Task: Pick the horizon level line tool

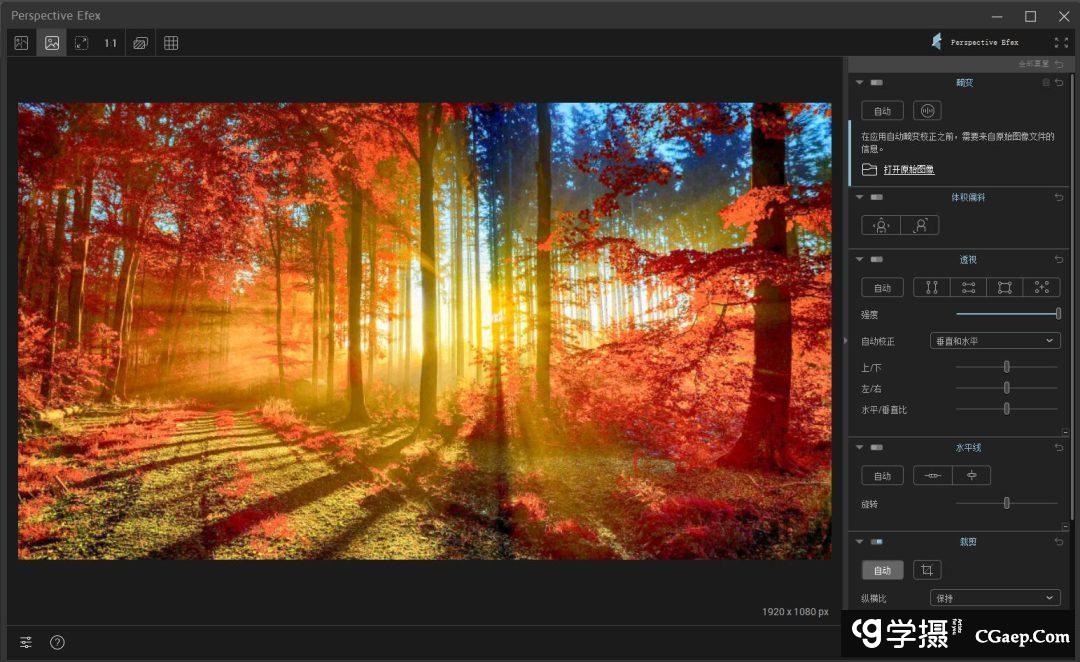Action: click(x=933, y=476)
